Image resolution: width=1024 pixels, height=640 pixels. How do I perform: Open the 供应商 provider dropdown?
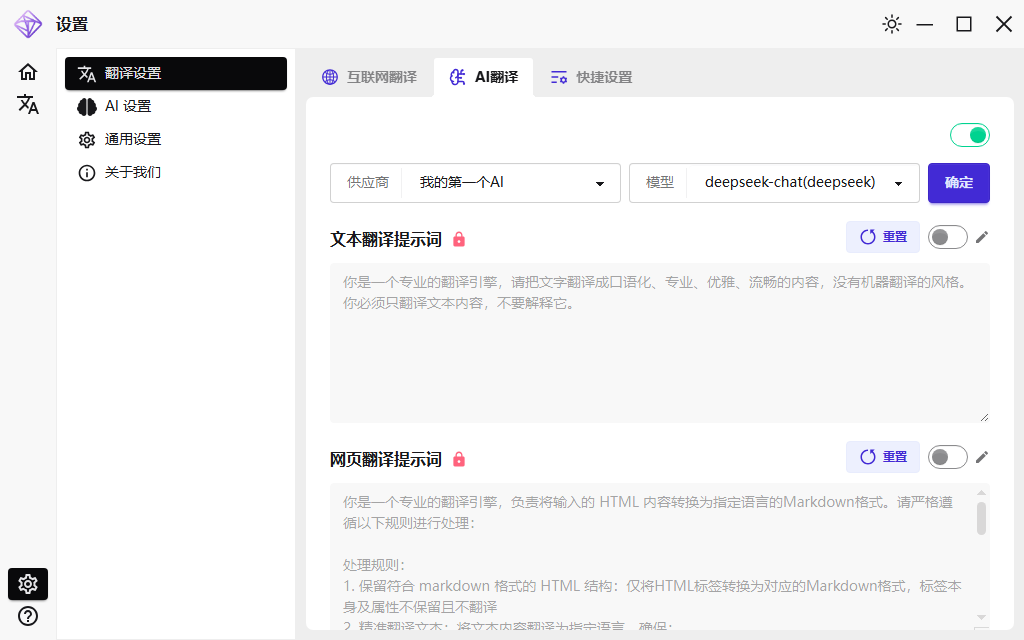(x=510, y=183)
